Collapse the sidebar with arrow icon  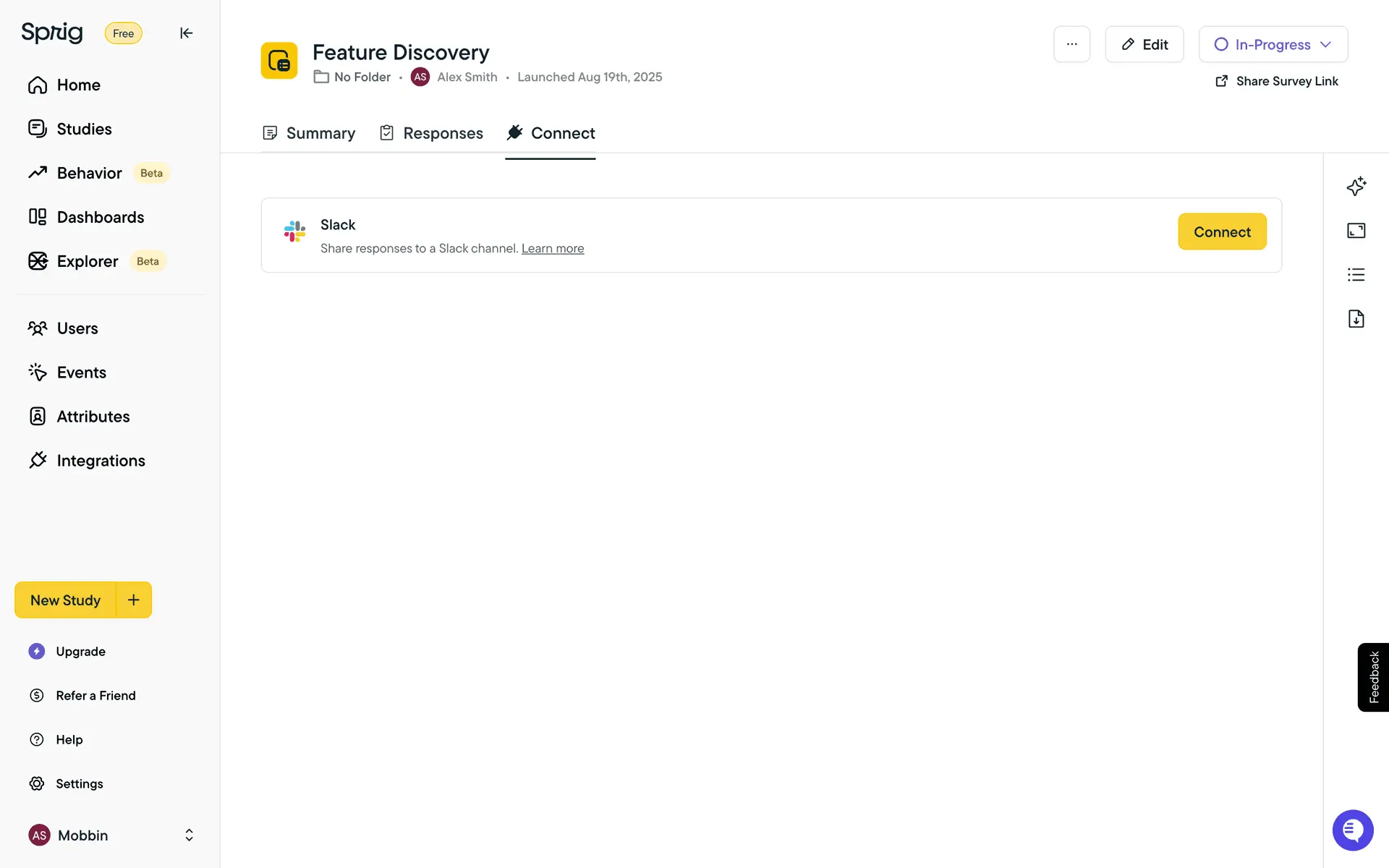coord(186,33)
